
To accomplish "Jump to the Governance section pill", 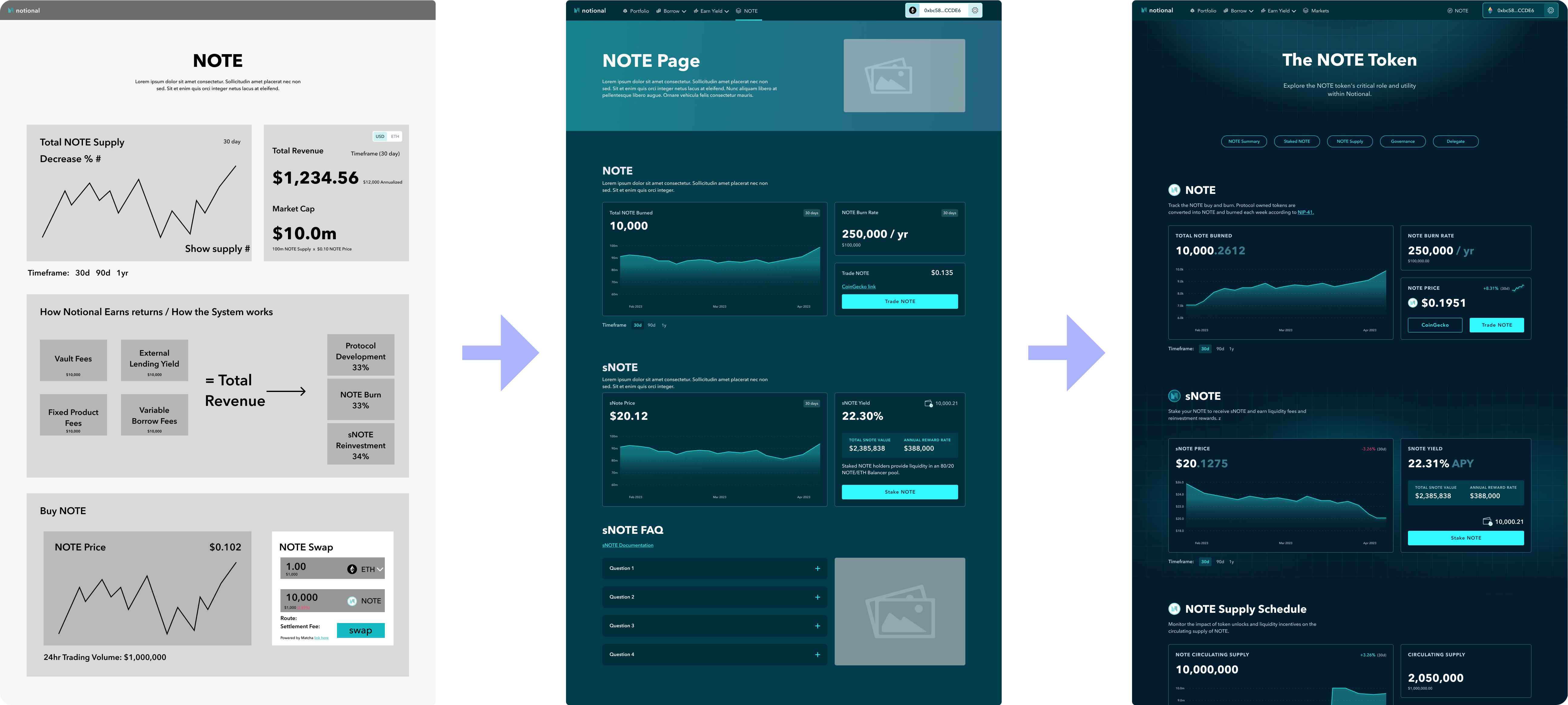I will (1403, 141).
